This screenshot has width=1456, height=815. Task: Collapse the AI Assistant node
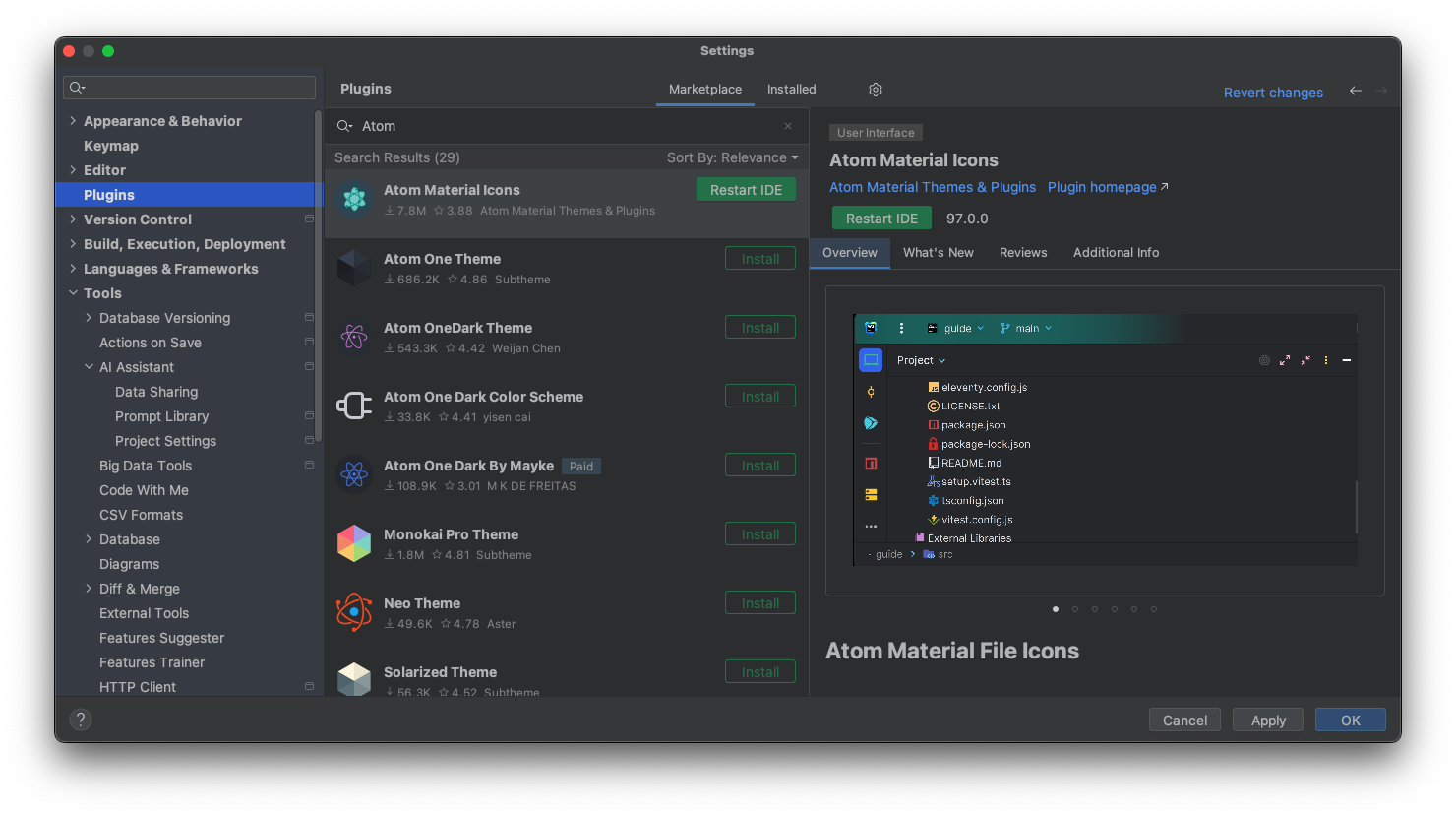89,367
